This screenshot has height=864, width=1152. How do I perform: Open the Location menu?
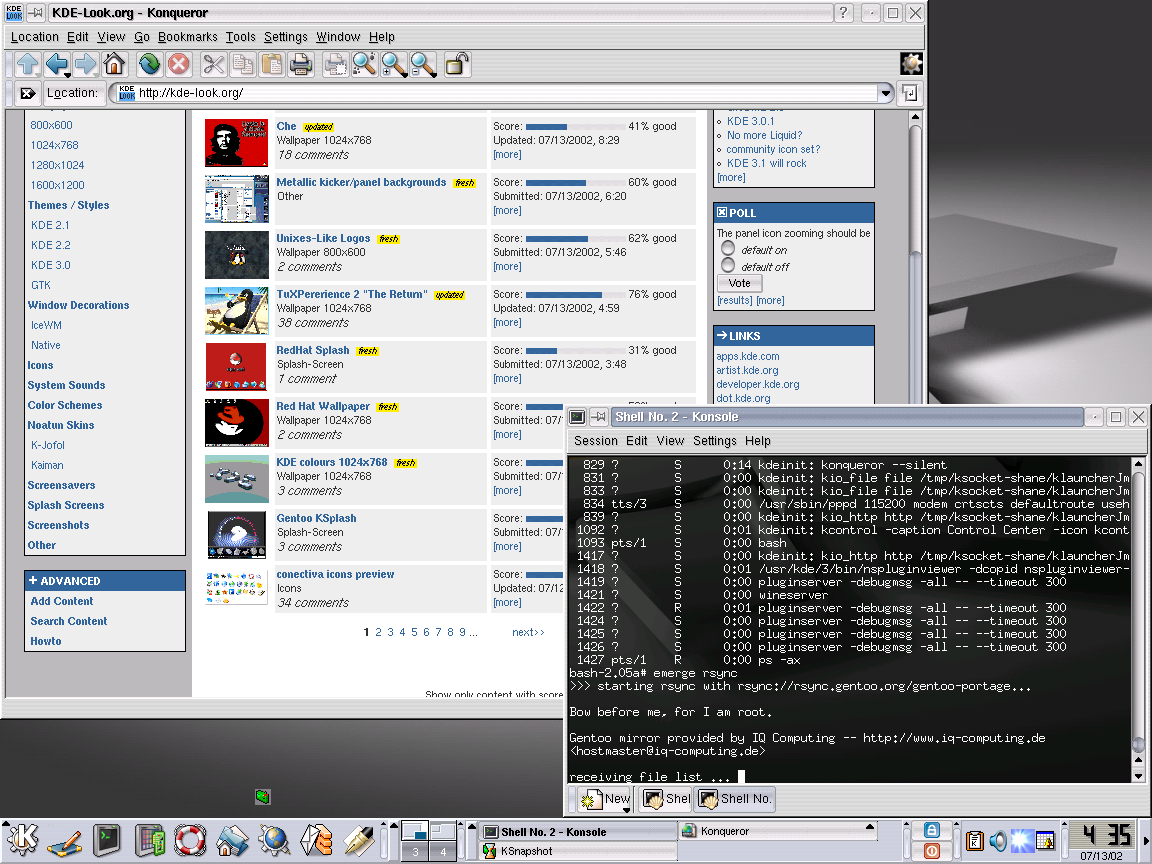(x=35, y=37)
